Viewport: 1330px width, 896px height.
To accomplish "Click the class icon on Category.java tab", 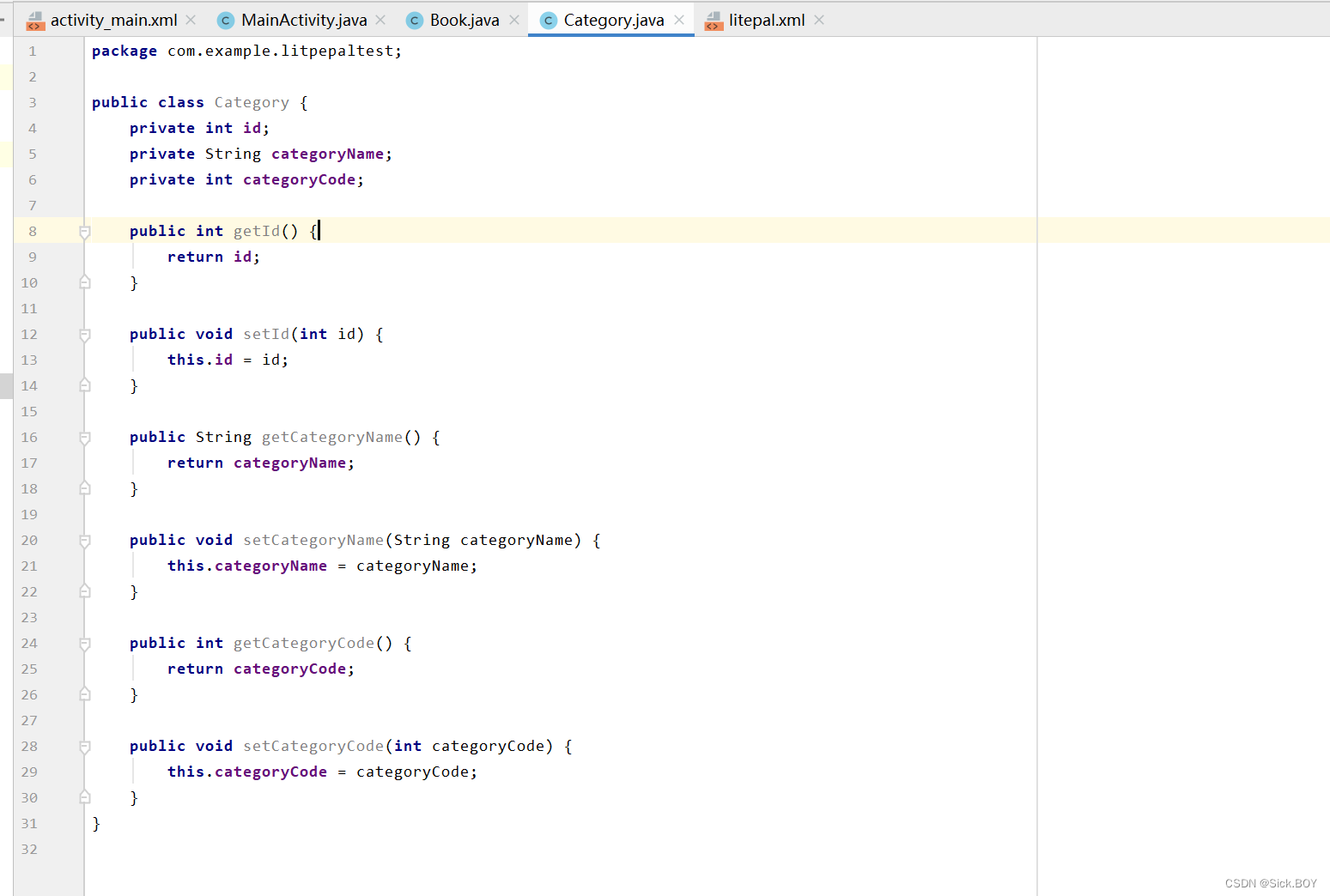I will click(x=548, y=21).
